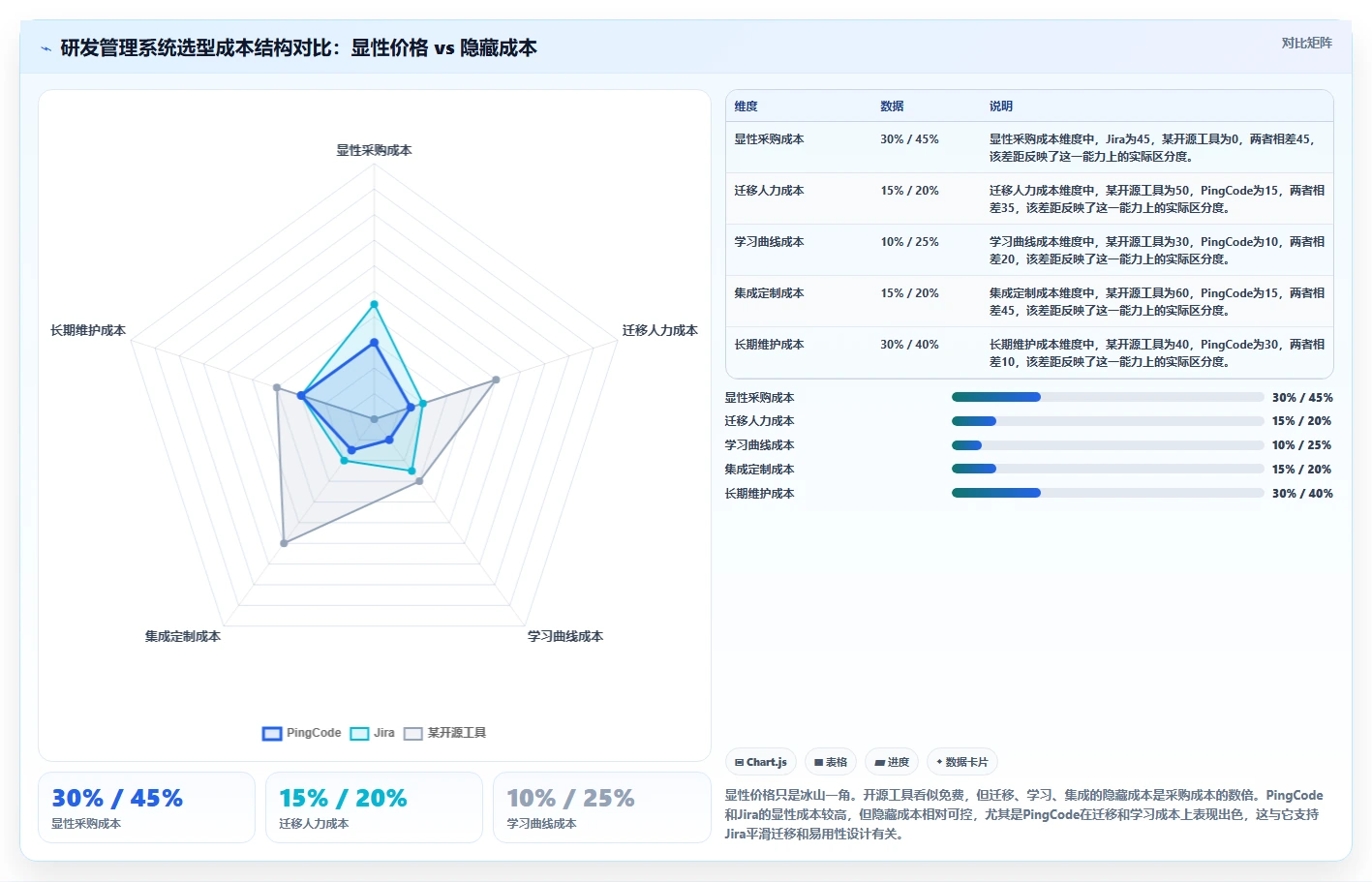
Task: Click the 显性采购成本 progress bar
Action: point(1108,397)
